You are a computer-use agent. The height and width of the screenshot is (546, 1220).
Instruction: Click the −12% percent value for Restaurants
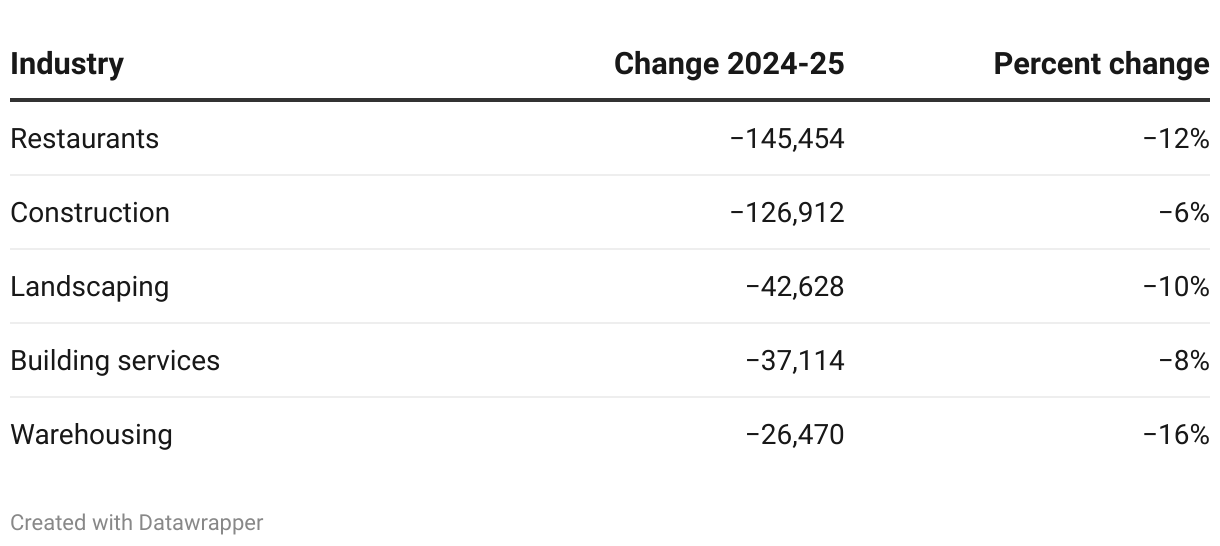(x=1176, y=139)
